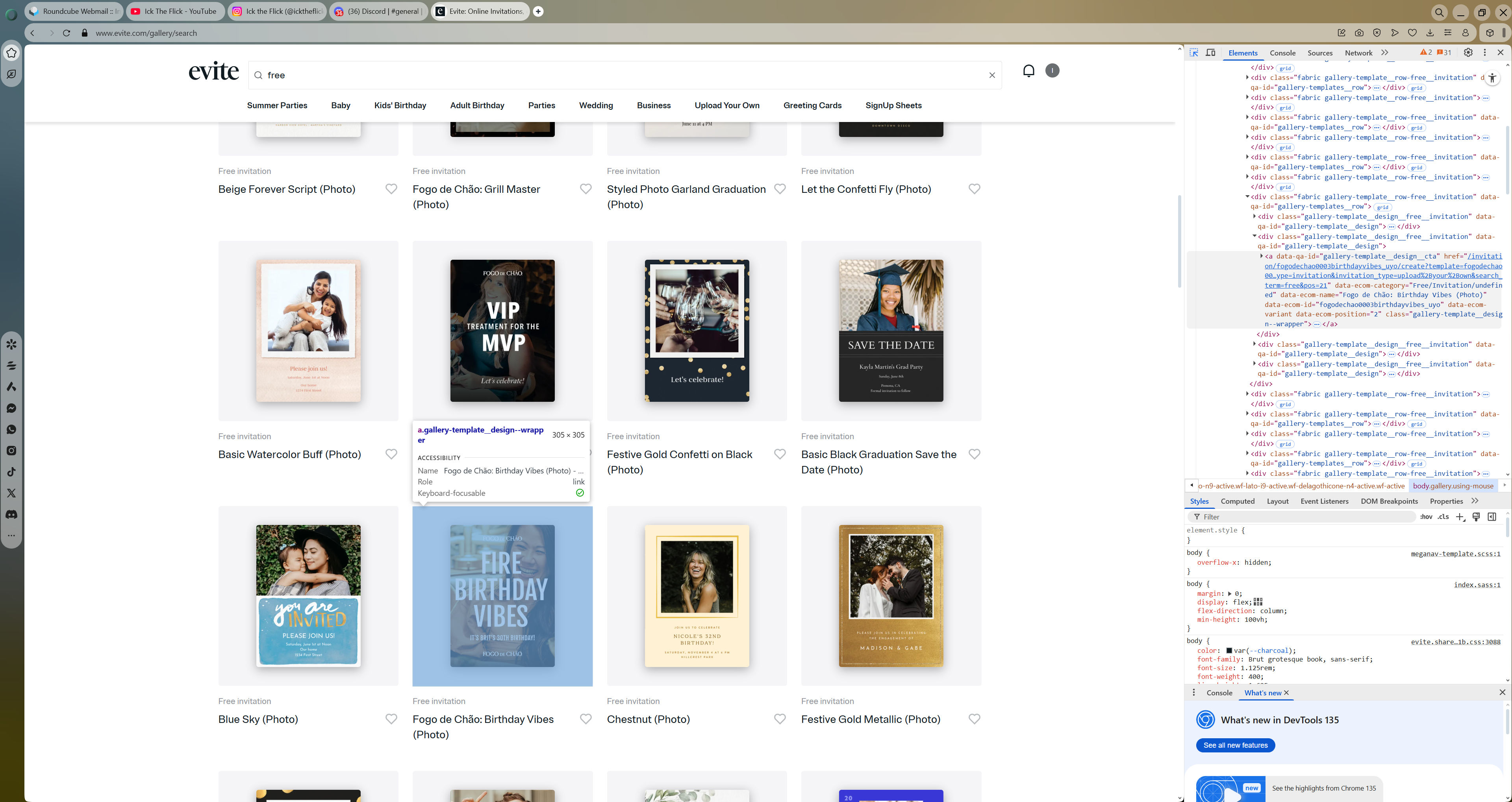Image resolution: width=1512 pixels, height=802 pixels.
Task: Open the Event Listeners tab
Action: [1324, 502]
